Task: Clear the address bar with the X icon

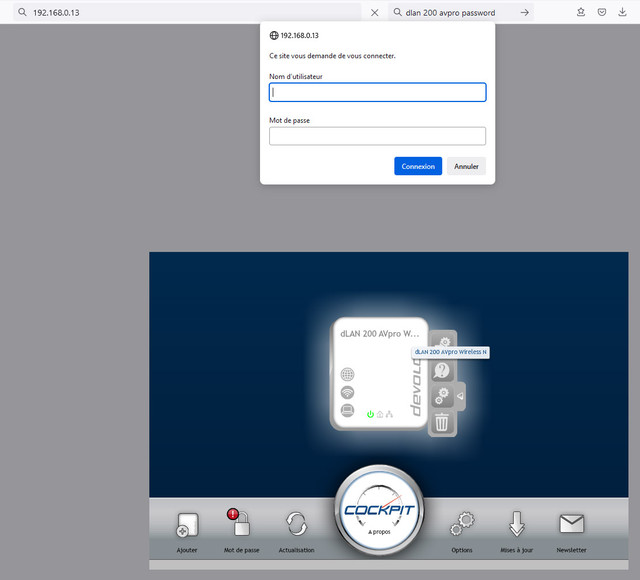Action: tap(374, 13)
